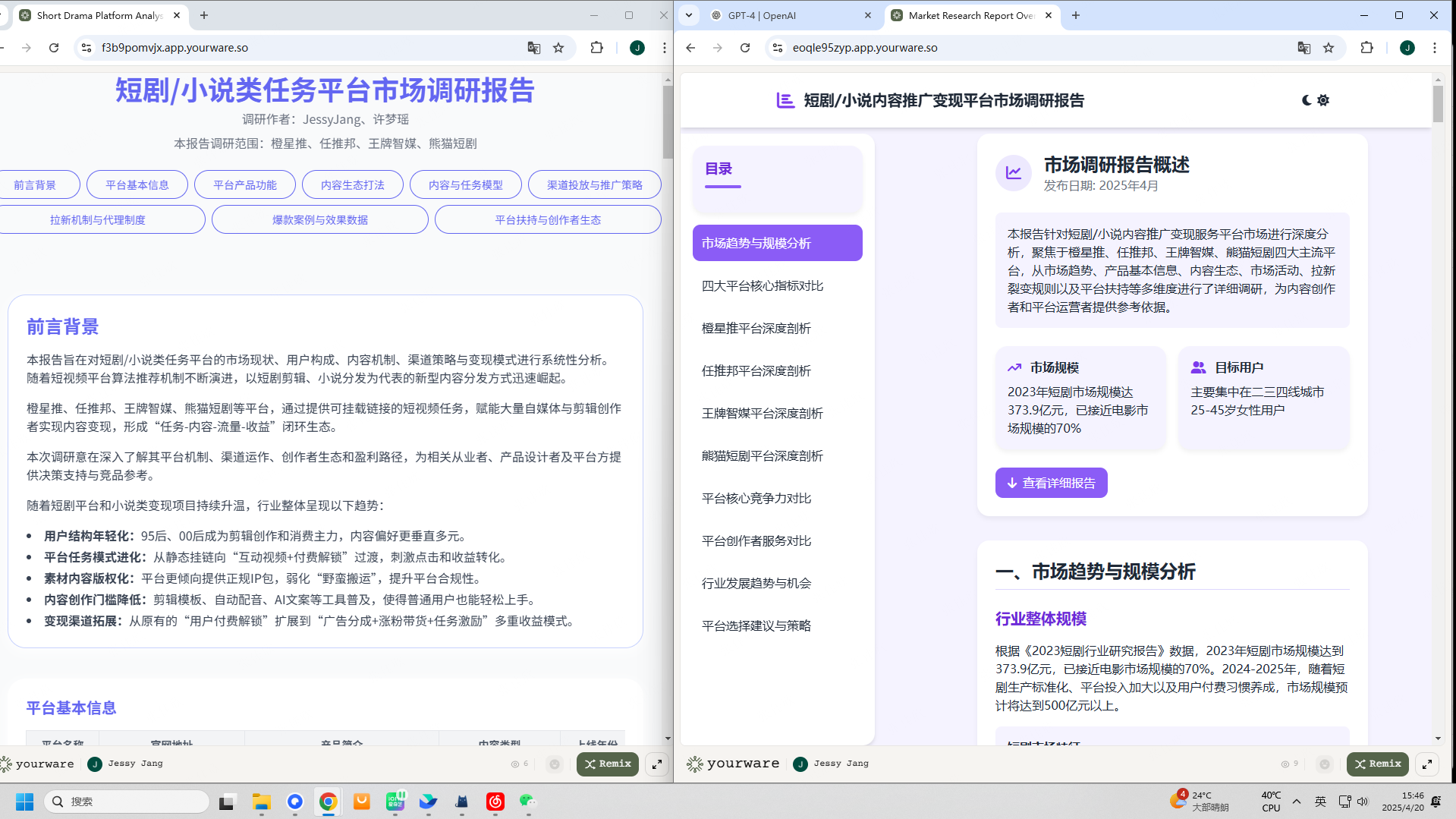This screenshot has height=819, width=1456.
Task: Click left page vertical scrollbar thumb
Action: 668,121
